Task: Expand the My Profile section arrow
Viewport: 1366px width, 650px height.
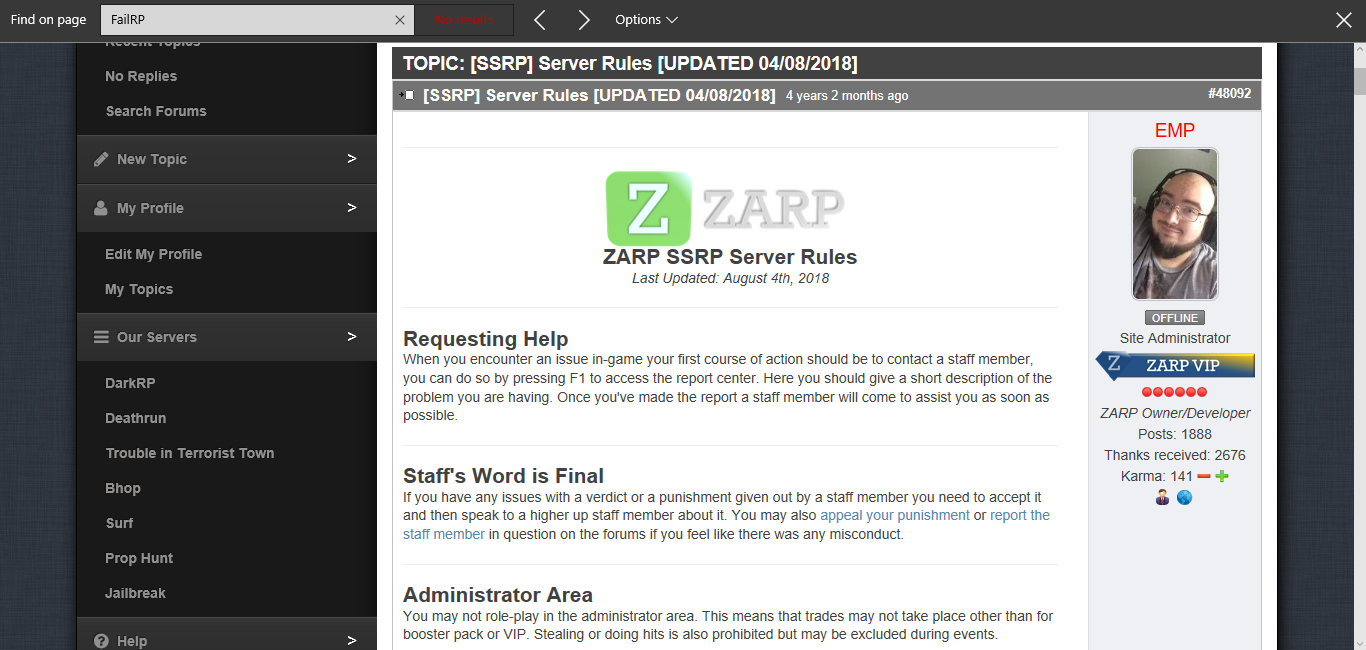Action: coord(352,207)
